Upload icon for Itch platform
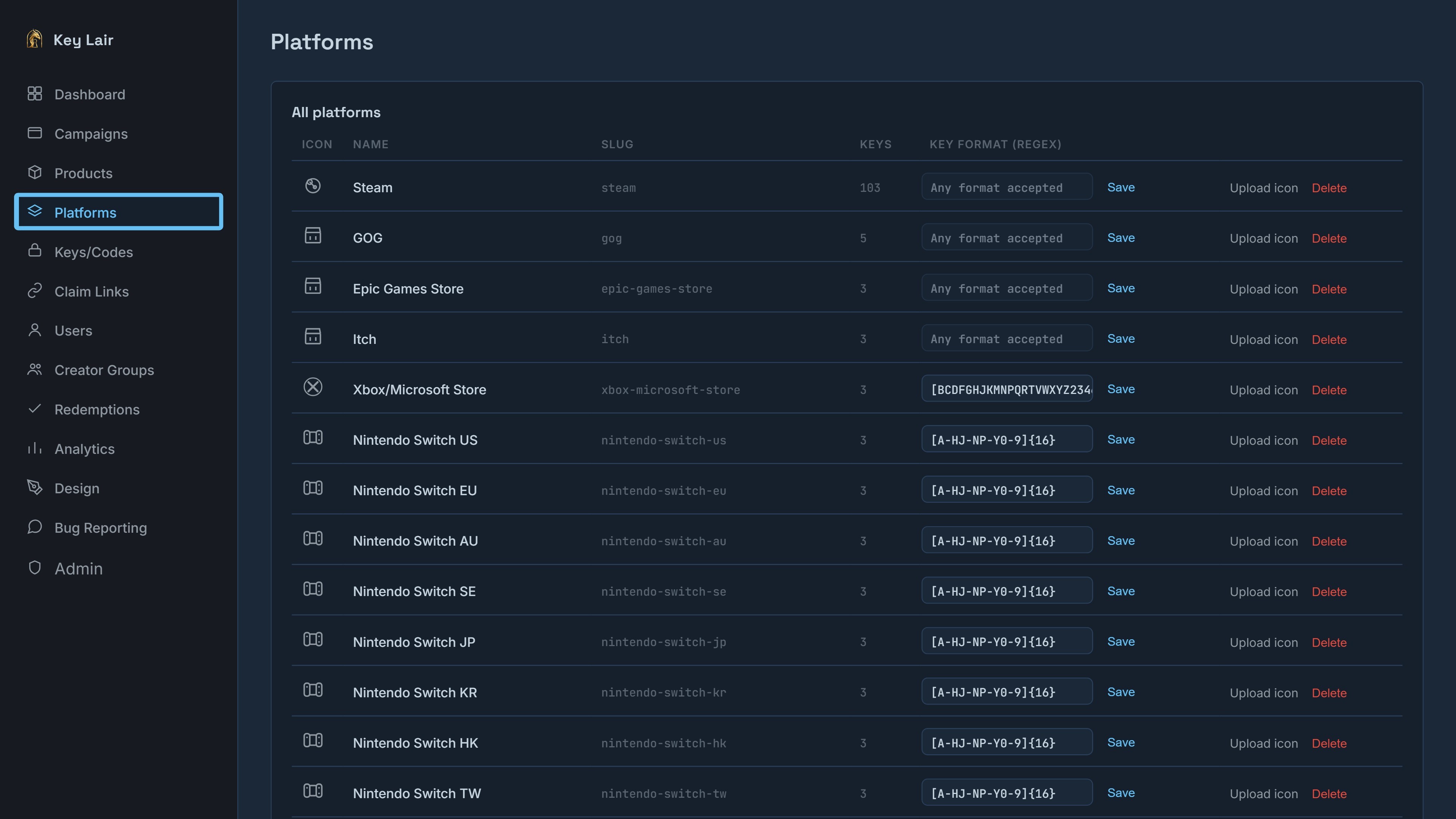This screenshot has height=819, width=1456. point(1264,339)
